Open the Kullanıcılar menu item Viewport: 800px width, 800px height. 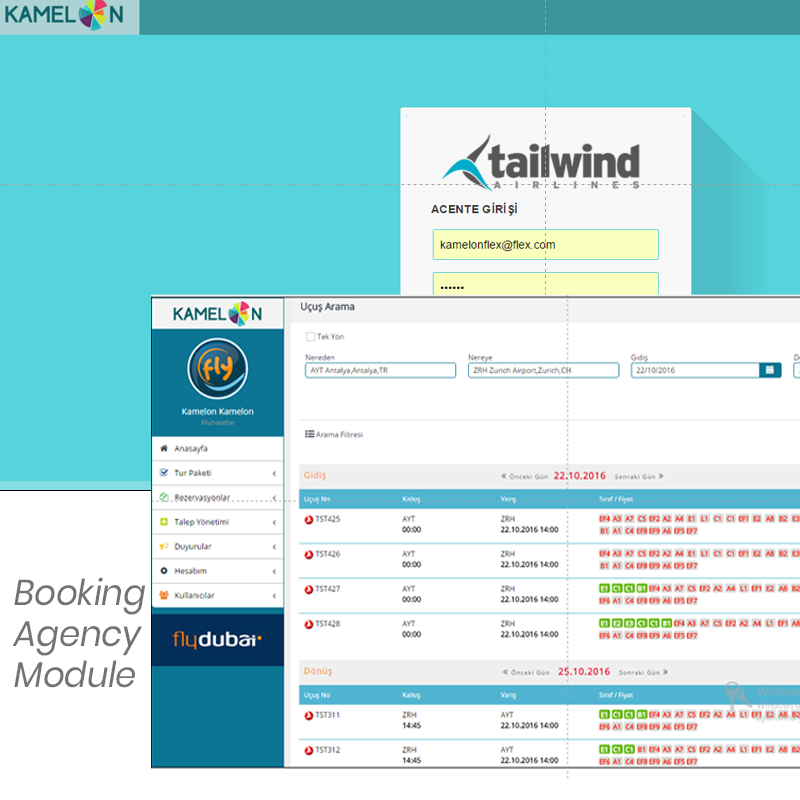tap(217, 595)
